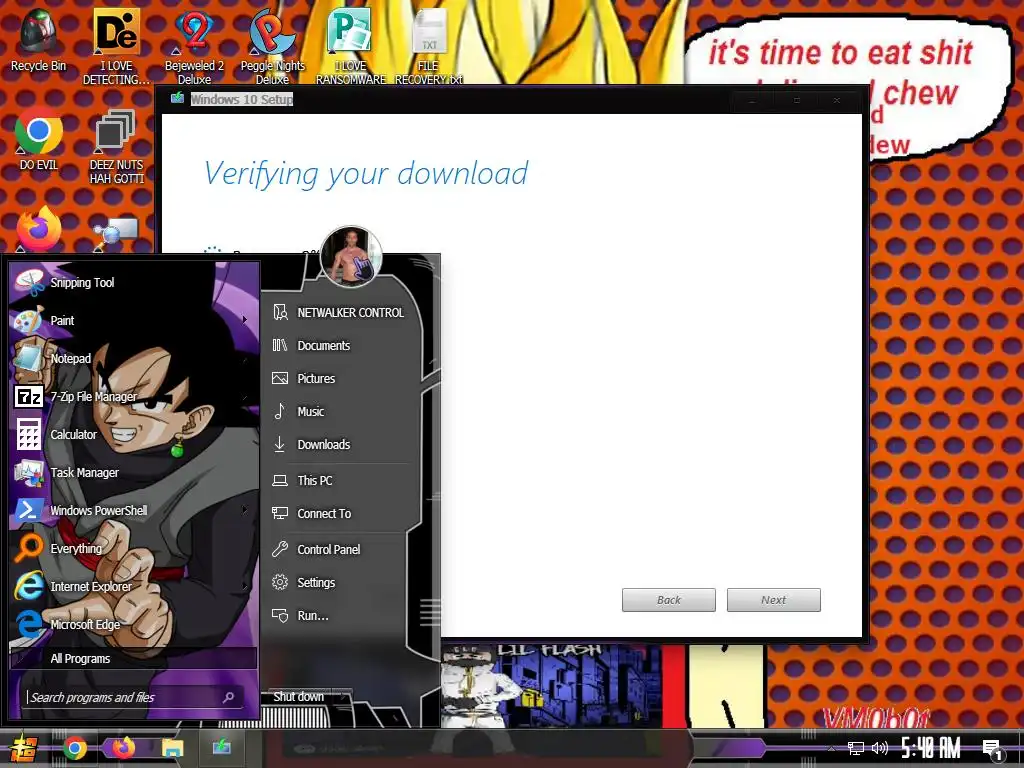Screen dimensions: 1024x768
Task: Launch Windows PowerShell
Action: (x=134, y=510)
